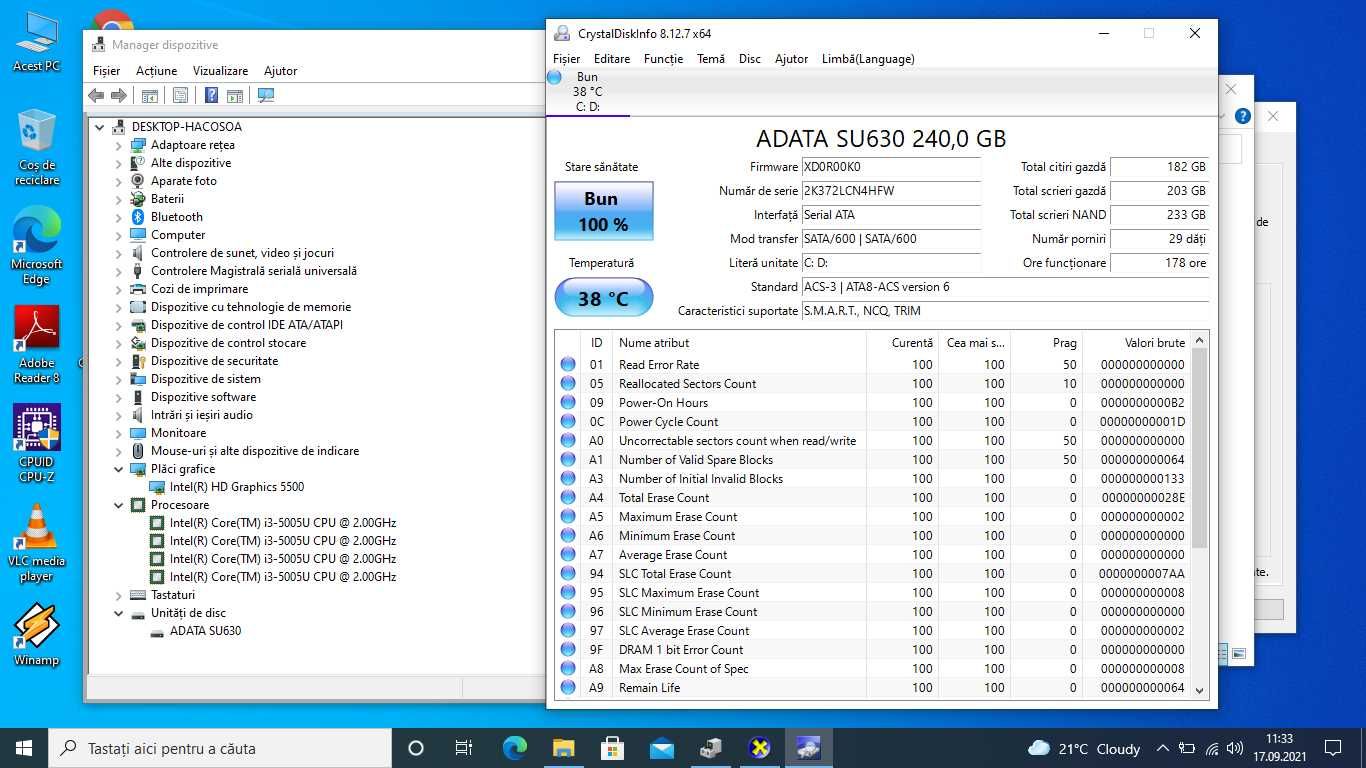Select Coș de reciclare desktop icon

(x=36, y=148)
